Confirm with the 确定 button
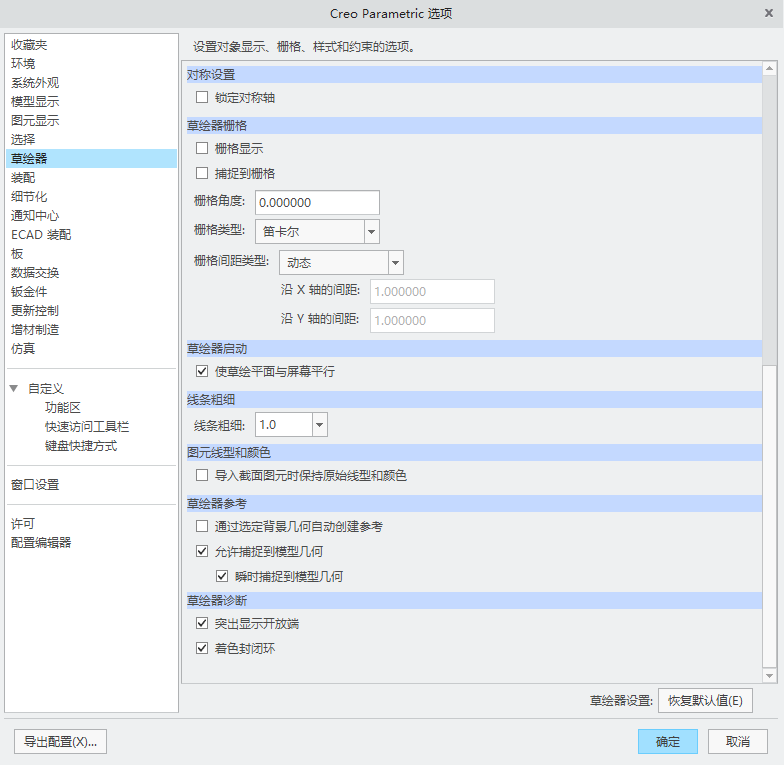The height and width of the screenshot is (765, 784). (x=668, y=742)
